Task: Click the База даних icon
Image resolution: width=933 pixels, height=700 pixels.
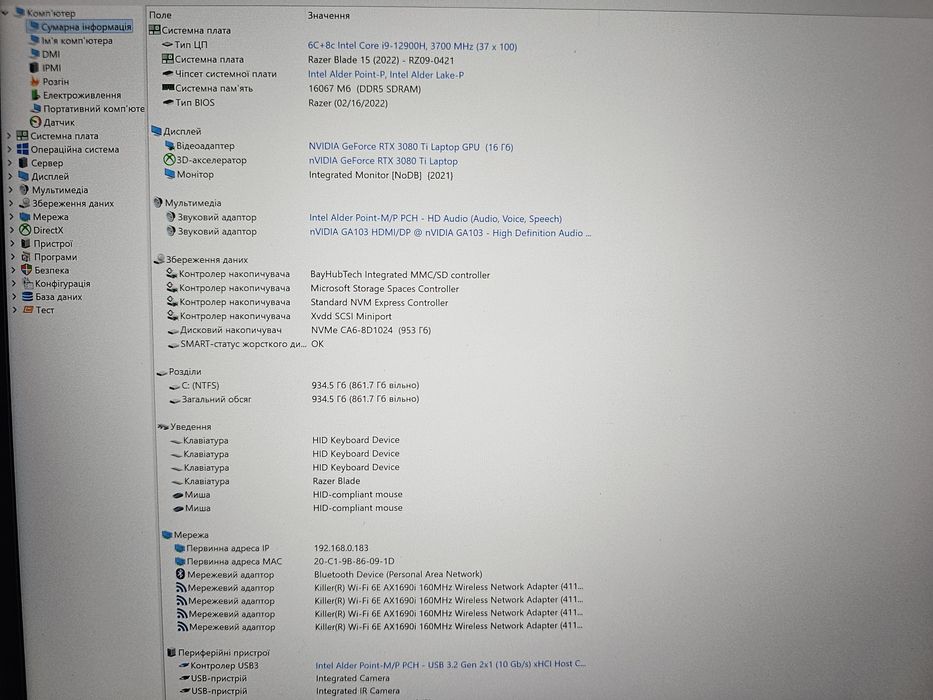Action: point(27,296)
